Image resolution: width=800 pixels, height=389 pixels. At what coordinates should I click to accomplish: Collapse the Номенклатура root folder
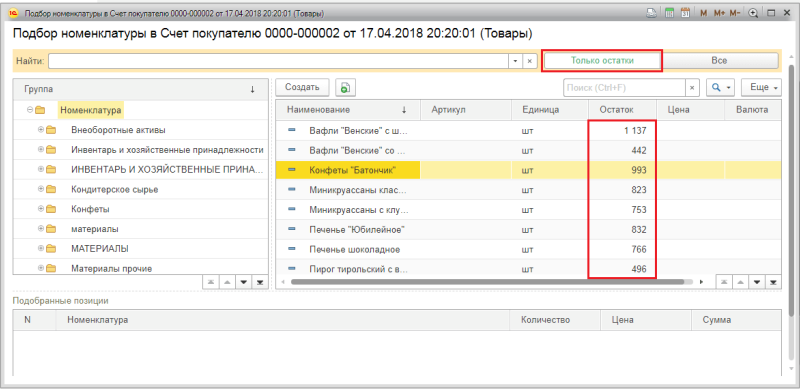click(x=30, y=110)
